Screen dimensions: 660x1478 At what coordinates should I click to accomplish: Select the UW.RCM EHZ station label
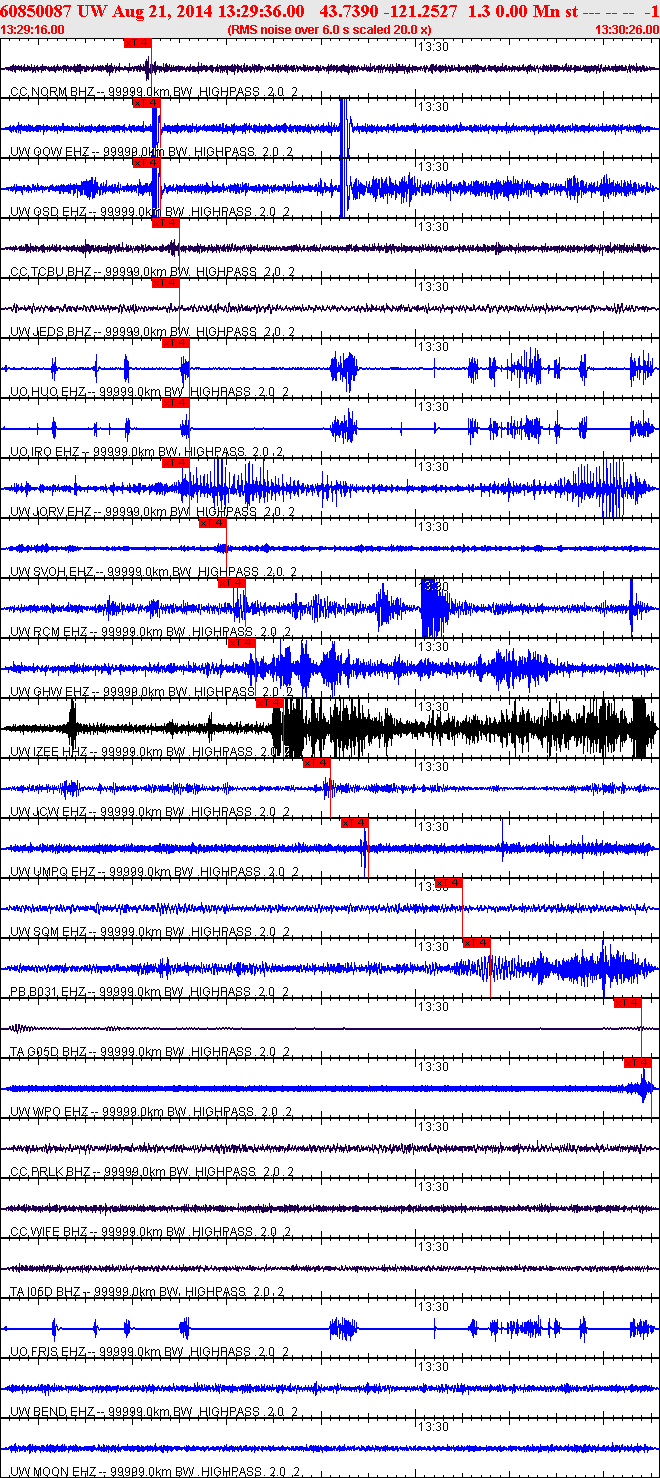click(49, 632)
